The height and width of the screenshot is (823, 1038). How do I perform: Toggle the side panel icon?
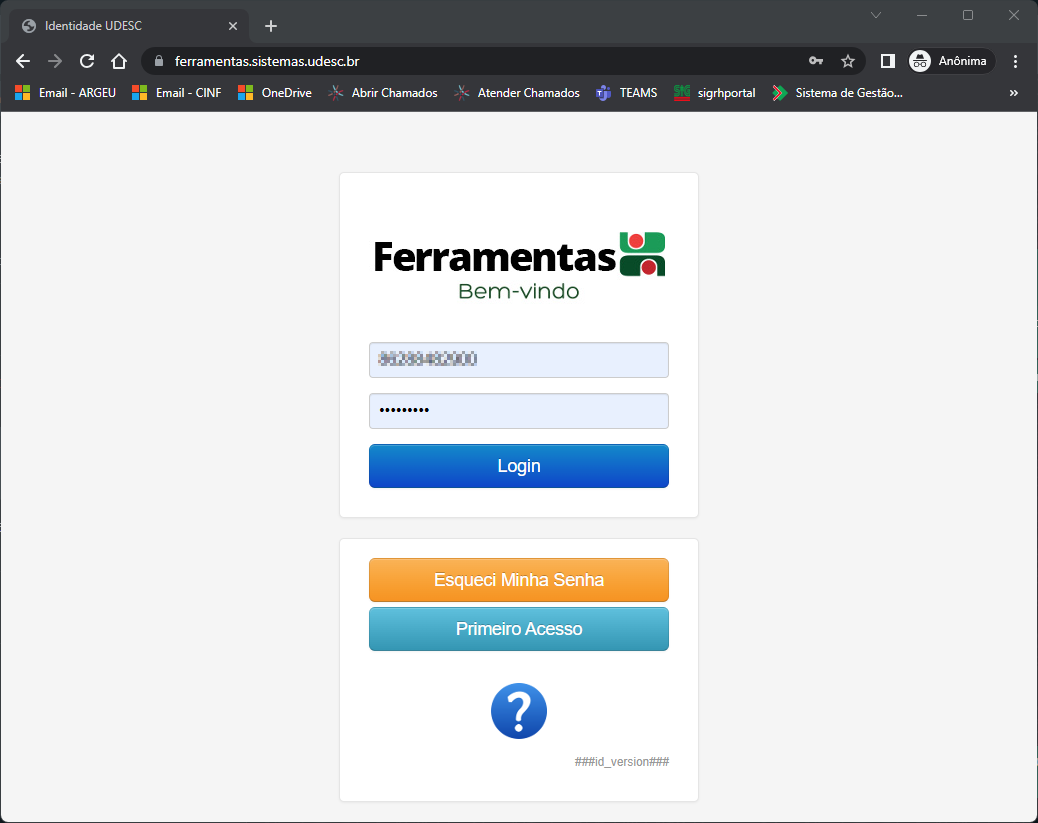click(x=888, y=61)
